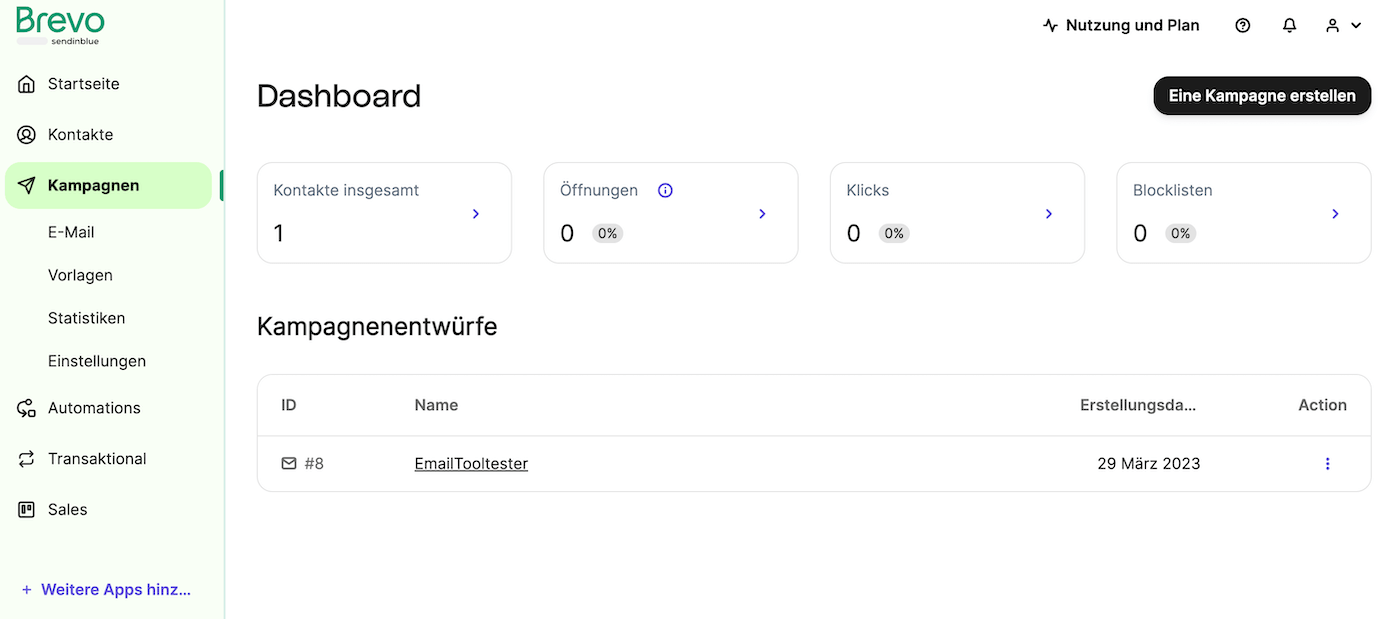
Task: Click the Action column header
Action: [1322, 405]
